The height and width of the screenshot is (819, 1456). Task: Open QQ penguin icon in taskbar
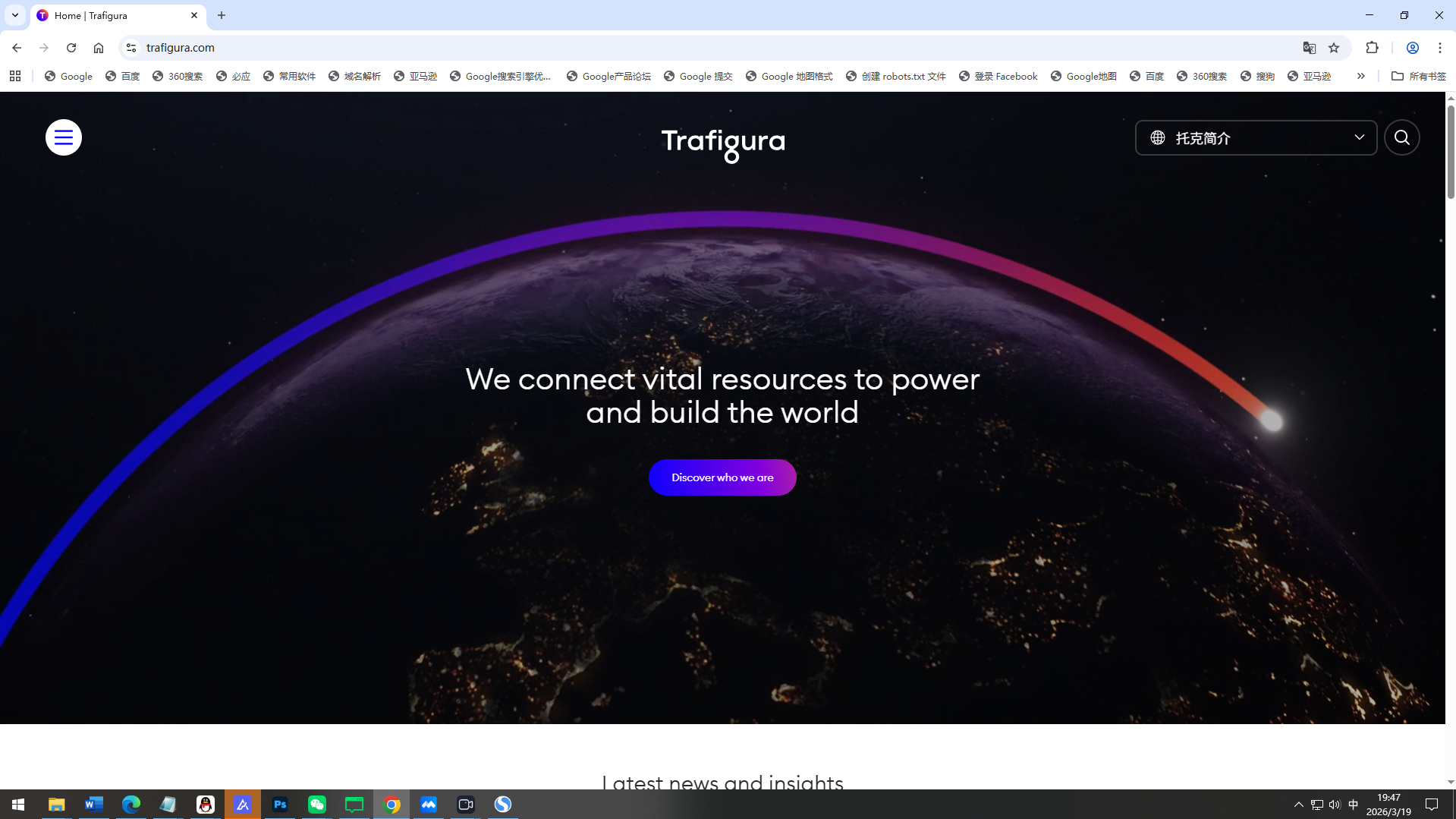(205, 805)
